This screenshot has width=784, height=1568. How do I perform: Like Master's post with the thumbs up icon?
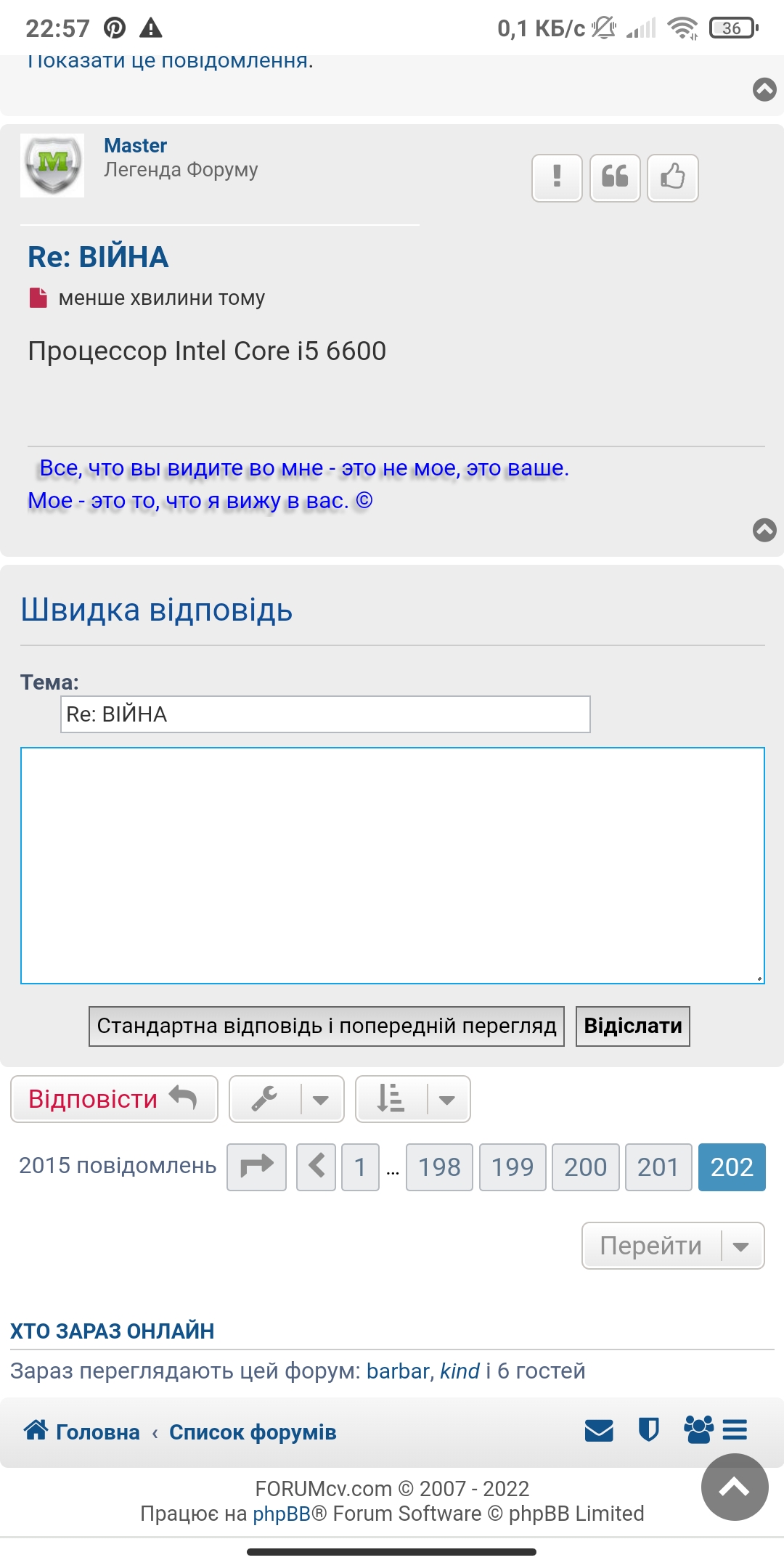672,178
